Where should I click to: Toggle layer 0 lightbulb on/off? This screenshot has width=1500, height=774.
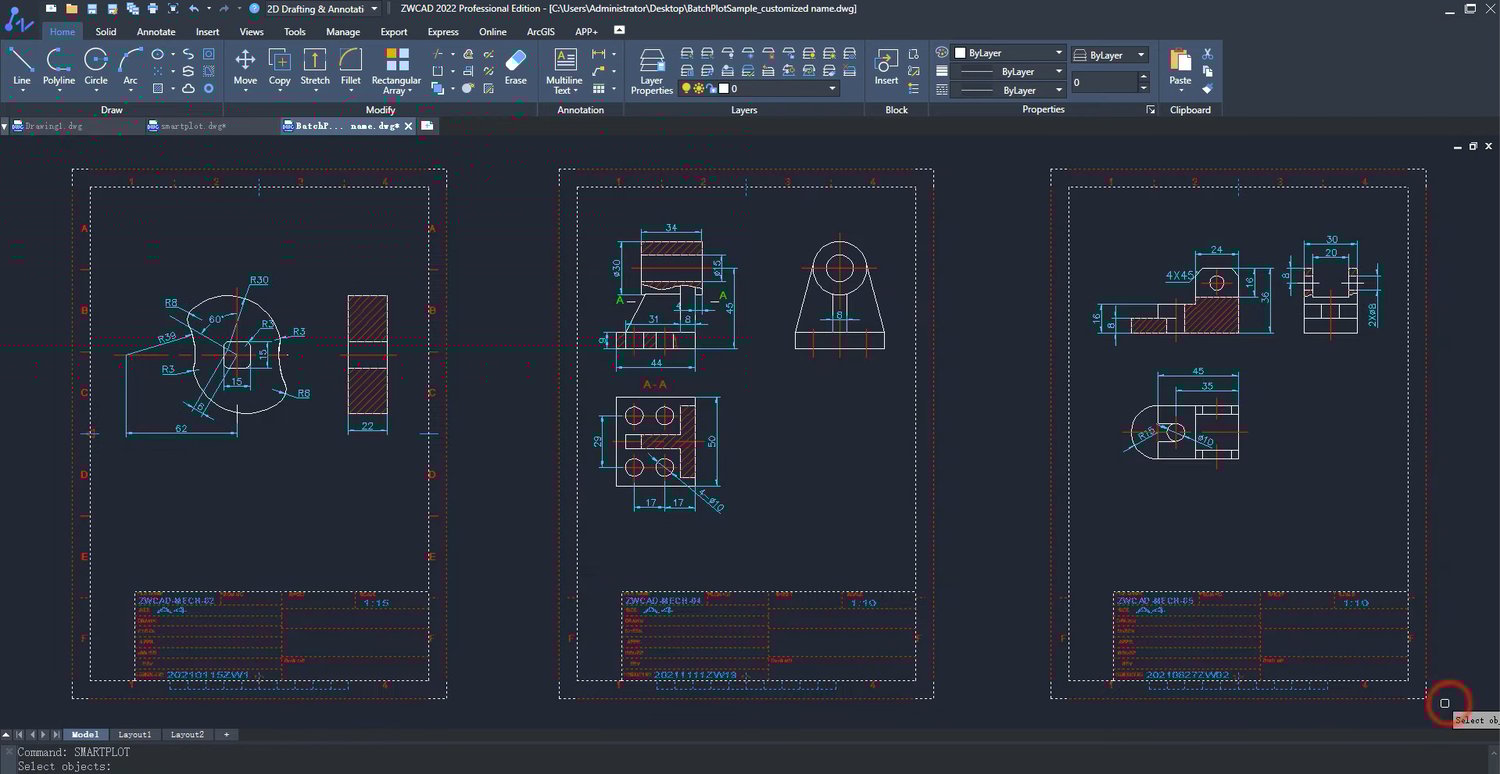[686, 89]
